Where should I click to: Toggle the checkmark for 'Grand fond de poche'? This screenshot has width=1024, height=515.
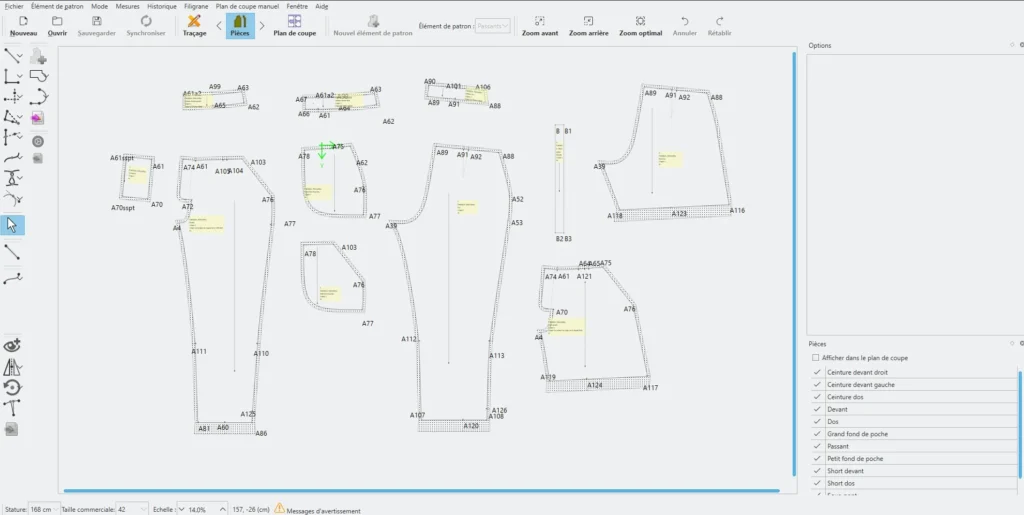pos(817,434)
